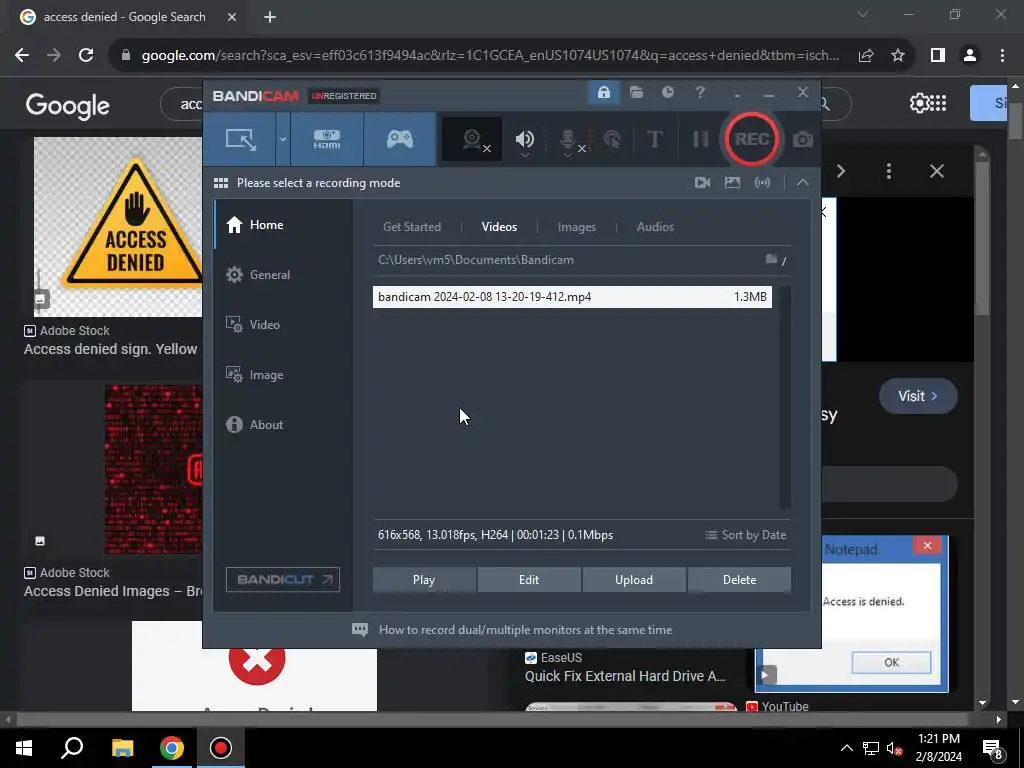Switch to Images tab

[577, 227]
